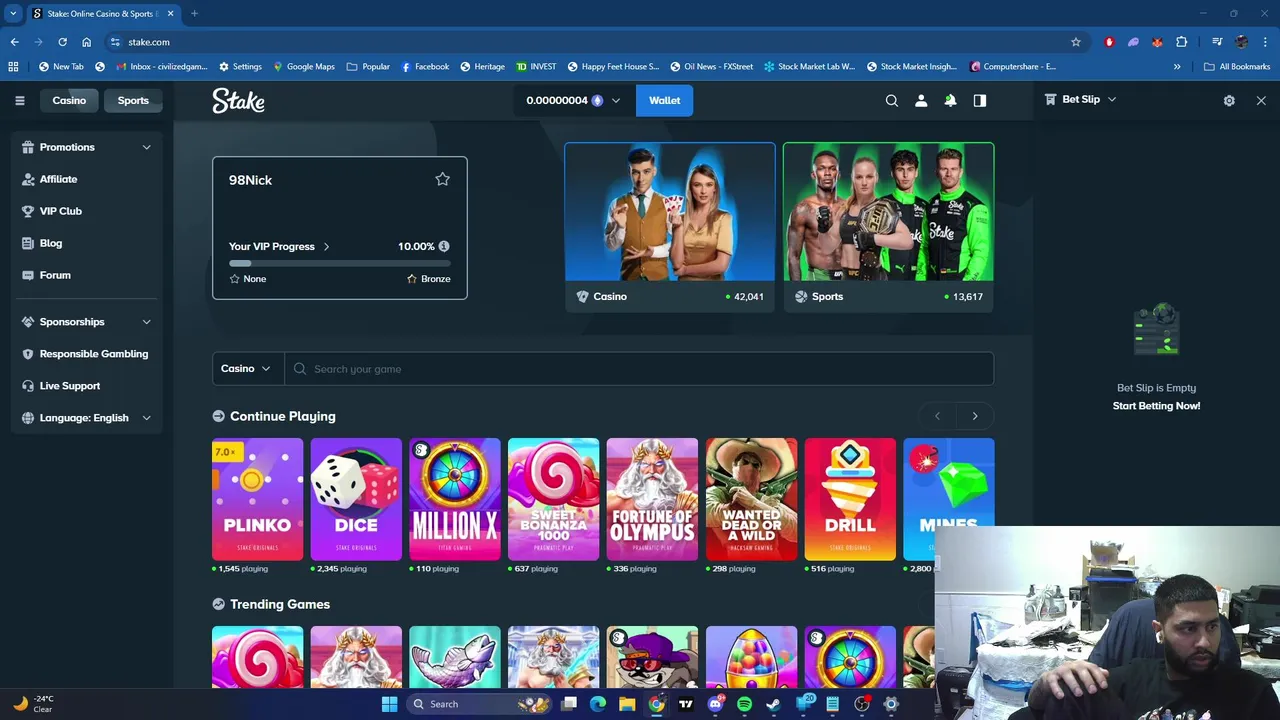Click the Windows Start button
The width and height of the screenshot is (1280, 720).
(389, 704)
